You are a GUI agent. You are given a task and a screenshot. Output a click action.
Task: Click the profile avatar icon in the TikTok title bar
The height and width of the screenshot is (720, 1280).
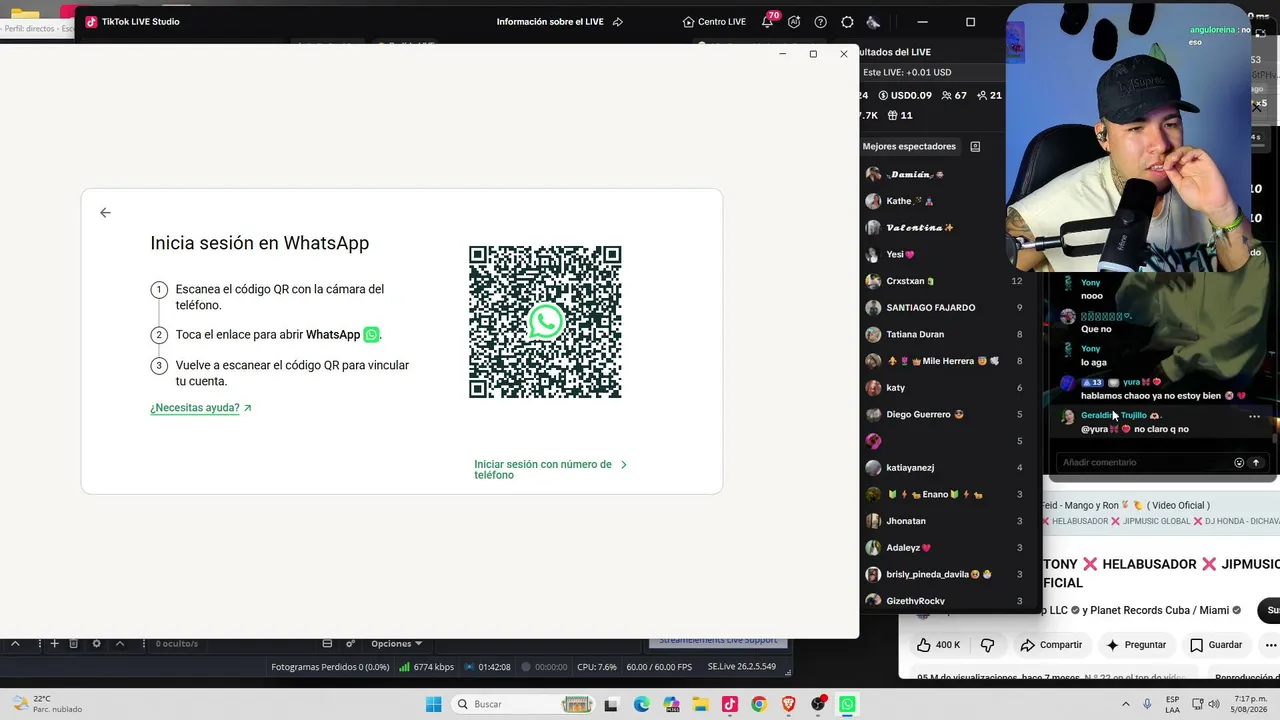coord(873,22)
